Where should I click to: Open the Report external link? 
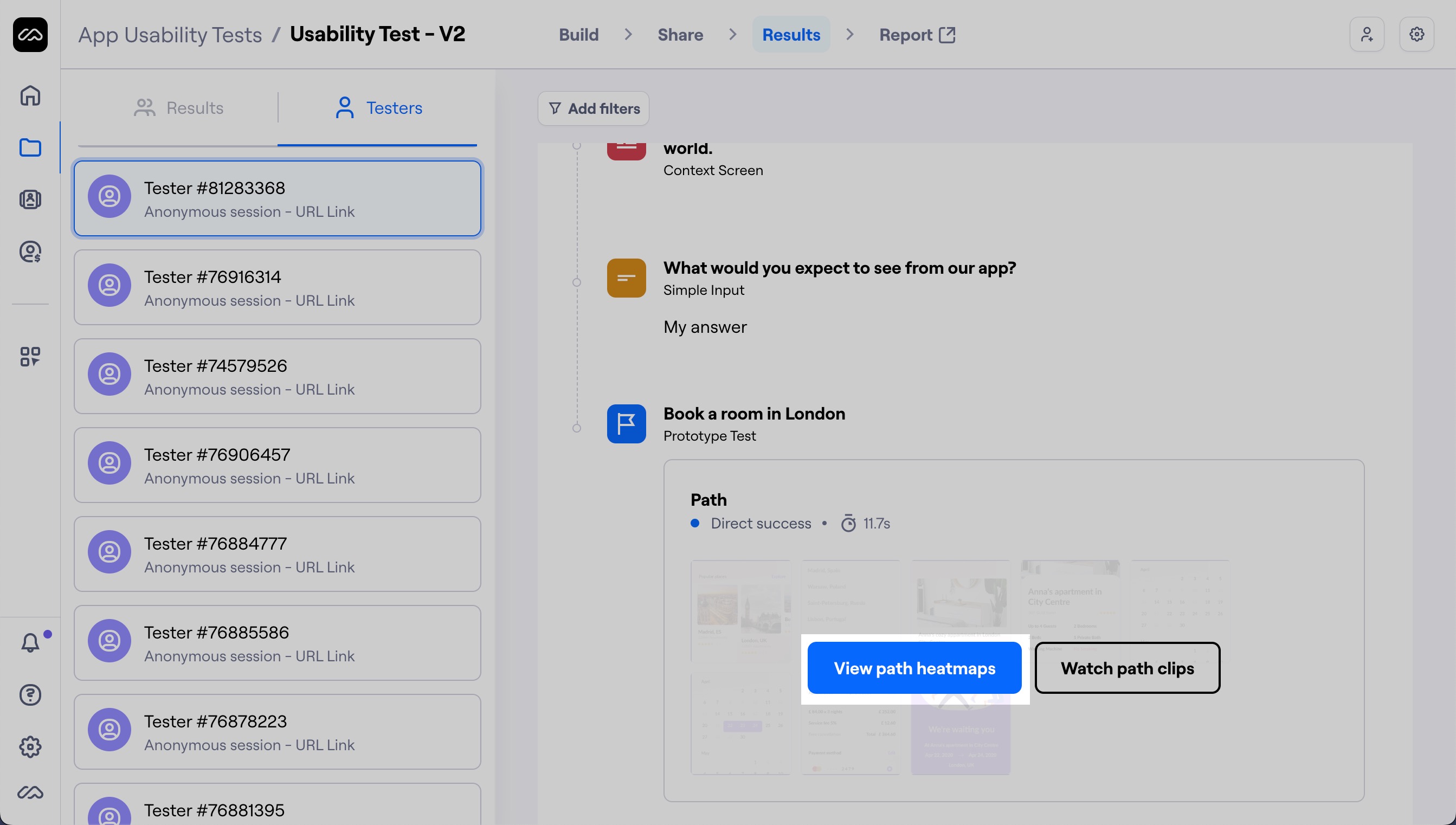click(917, 35)
